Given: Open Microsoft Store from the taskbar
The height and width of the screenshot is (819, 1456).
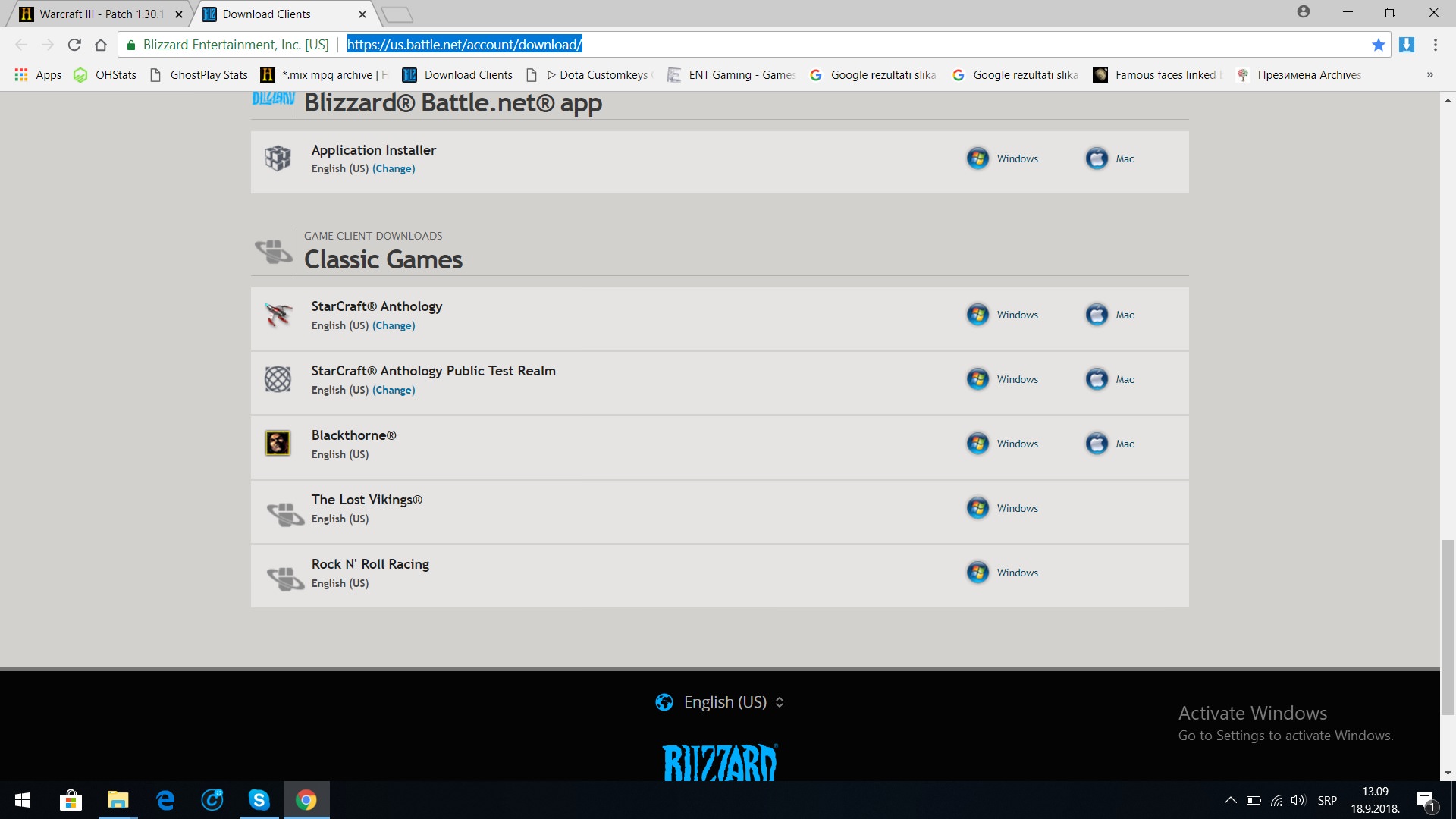Looking at the screenshot, I should coord(71,800).
